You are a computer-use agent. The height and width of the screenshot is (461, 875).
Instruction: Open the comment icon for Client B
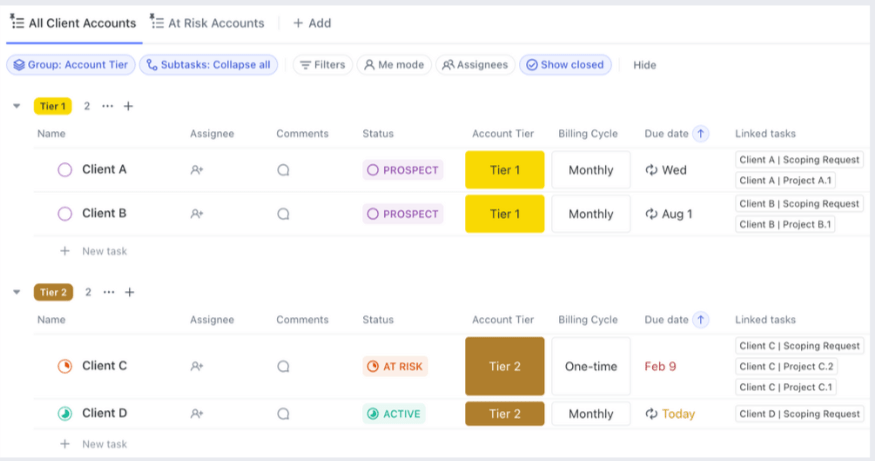pos(283,214)
